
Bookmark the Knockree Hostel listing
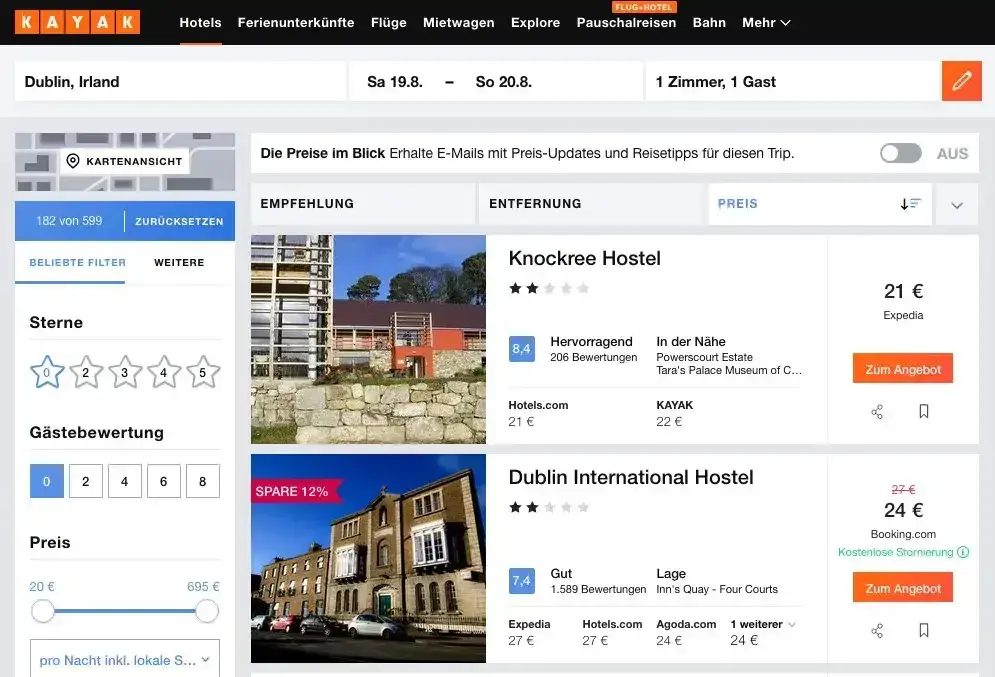point(924,411)
